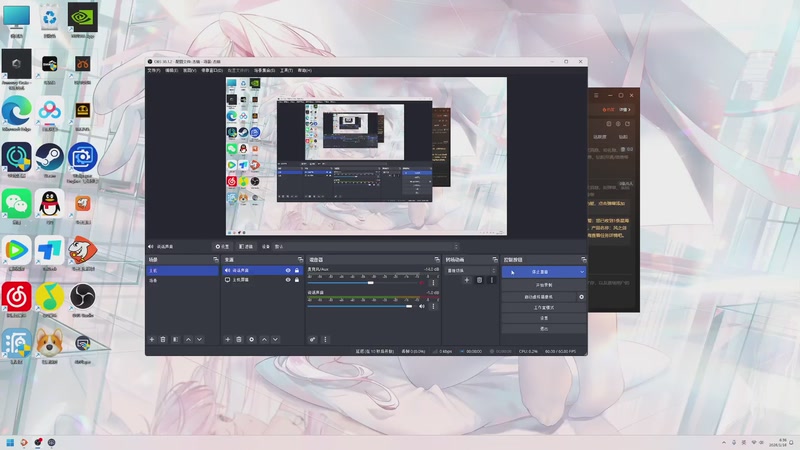This screenshot has height=450, width=800.
Task: Select second scene in Scenes list
Action: 183,281
